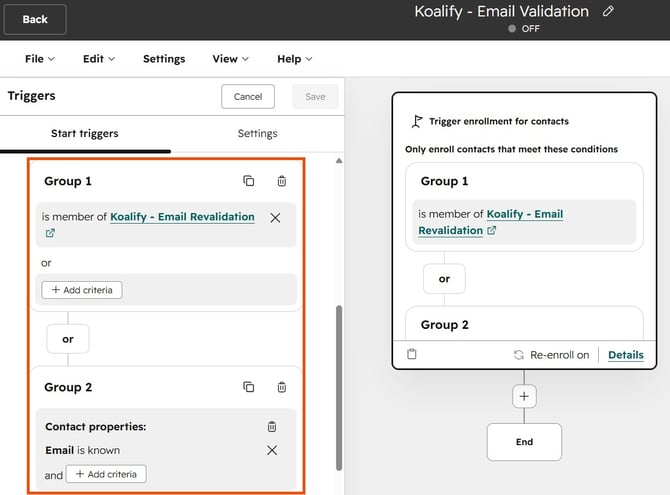Switch to the Start triggers tab
The image size is (670, 495).
point(85,133)
